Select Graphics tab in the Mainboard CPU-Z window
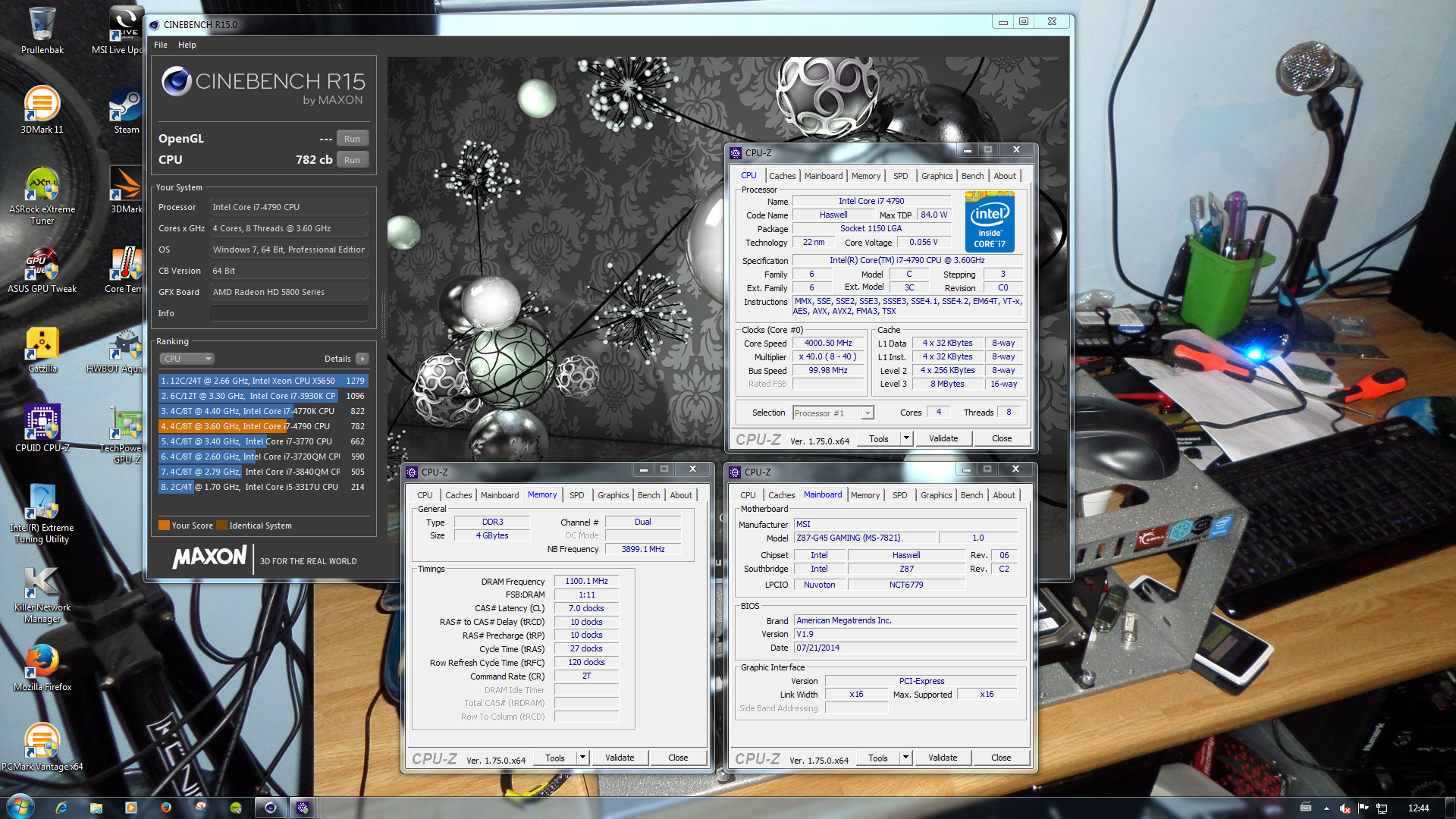 (937, 495)
